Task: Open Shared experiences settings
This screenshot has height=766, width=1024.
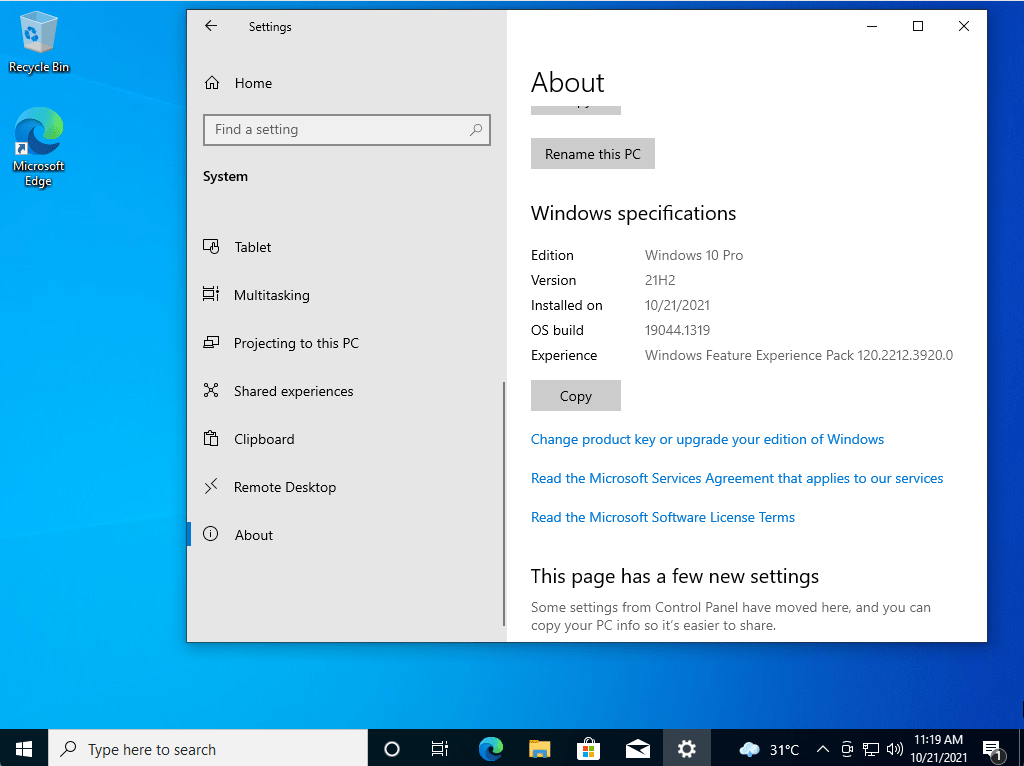Action: 346,391
